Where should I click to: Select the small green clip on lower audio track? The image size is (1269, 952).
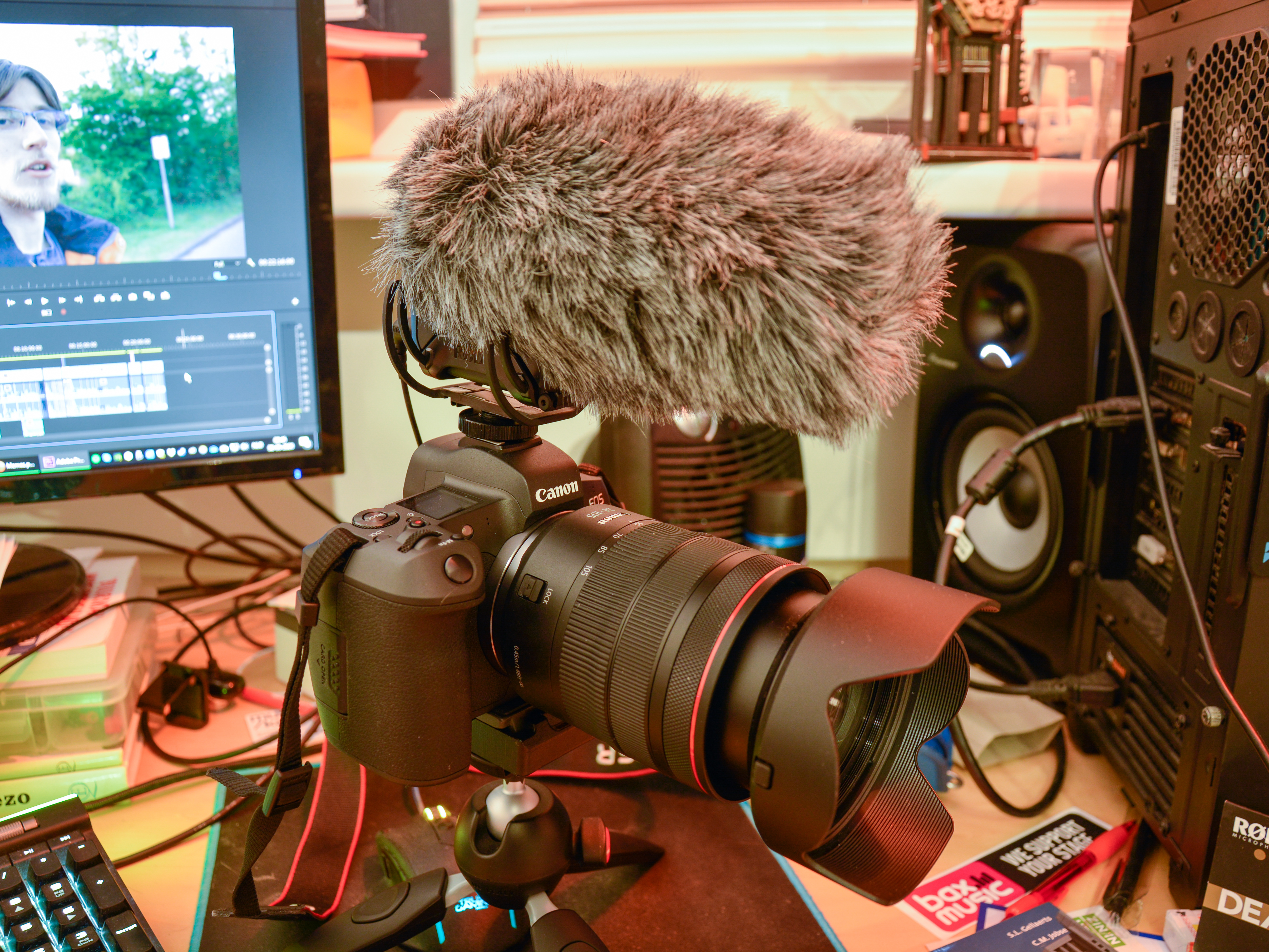pos(33,428)
